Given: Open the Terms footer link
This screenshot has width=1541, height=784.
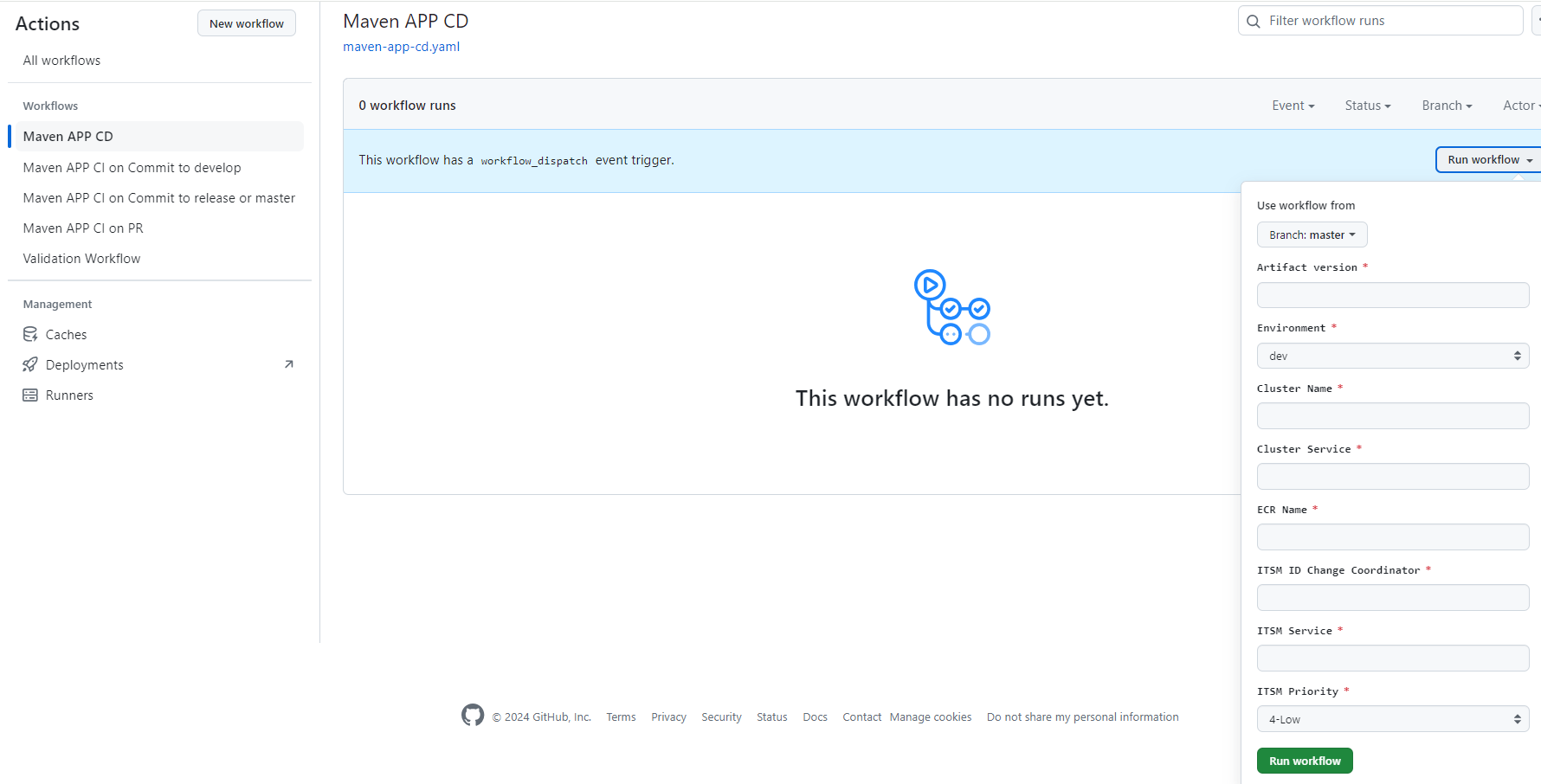Looking at the screenshot, I should [621, 717].
